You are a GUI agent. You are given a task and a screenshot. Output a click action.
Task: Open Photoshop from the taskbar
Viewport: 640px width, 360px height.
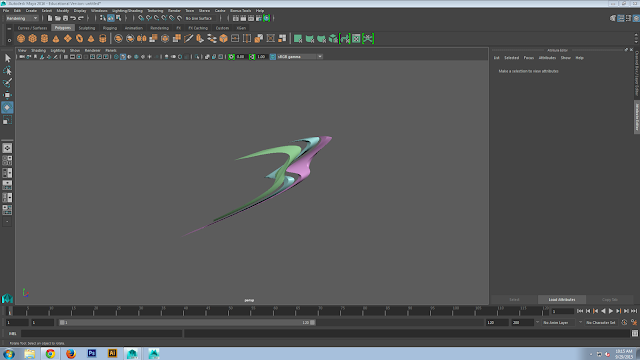point(92,353)
